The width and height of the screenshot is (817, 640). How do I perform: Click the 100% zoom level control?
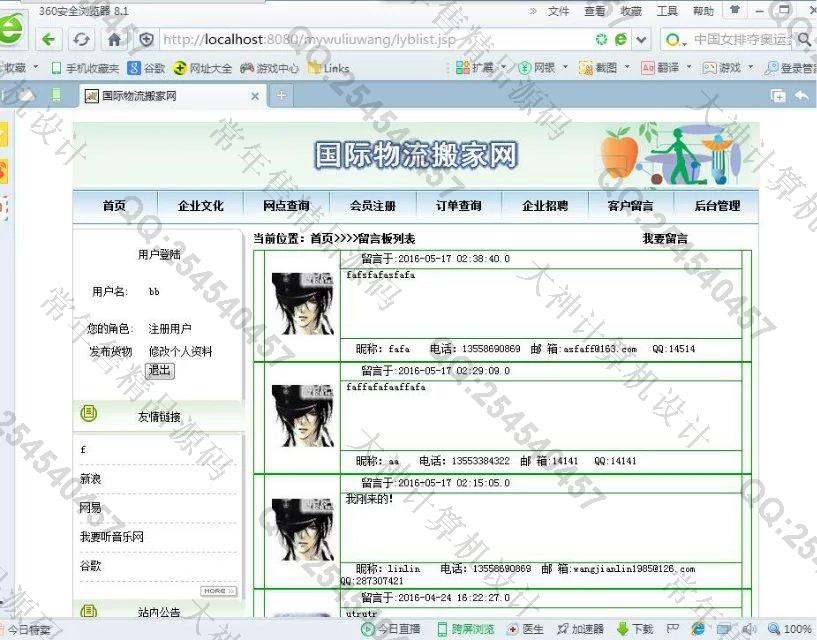pyautogui.click(x=790, y=629)
